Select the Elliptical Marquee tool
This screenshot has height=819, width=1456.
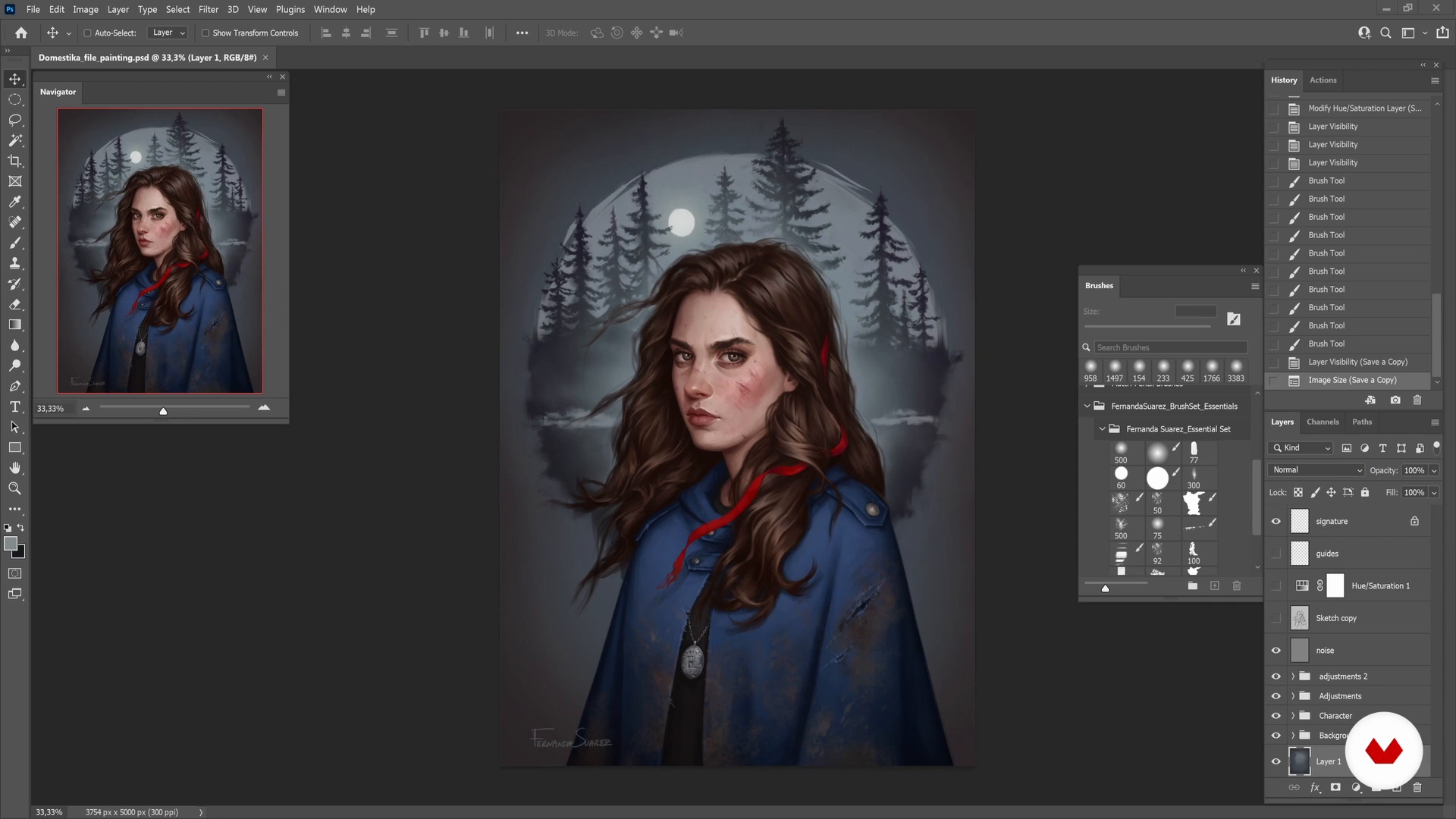(x=15, y=99)
